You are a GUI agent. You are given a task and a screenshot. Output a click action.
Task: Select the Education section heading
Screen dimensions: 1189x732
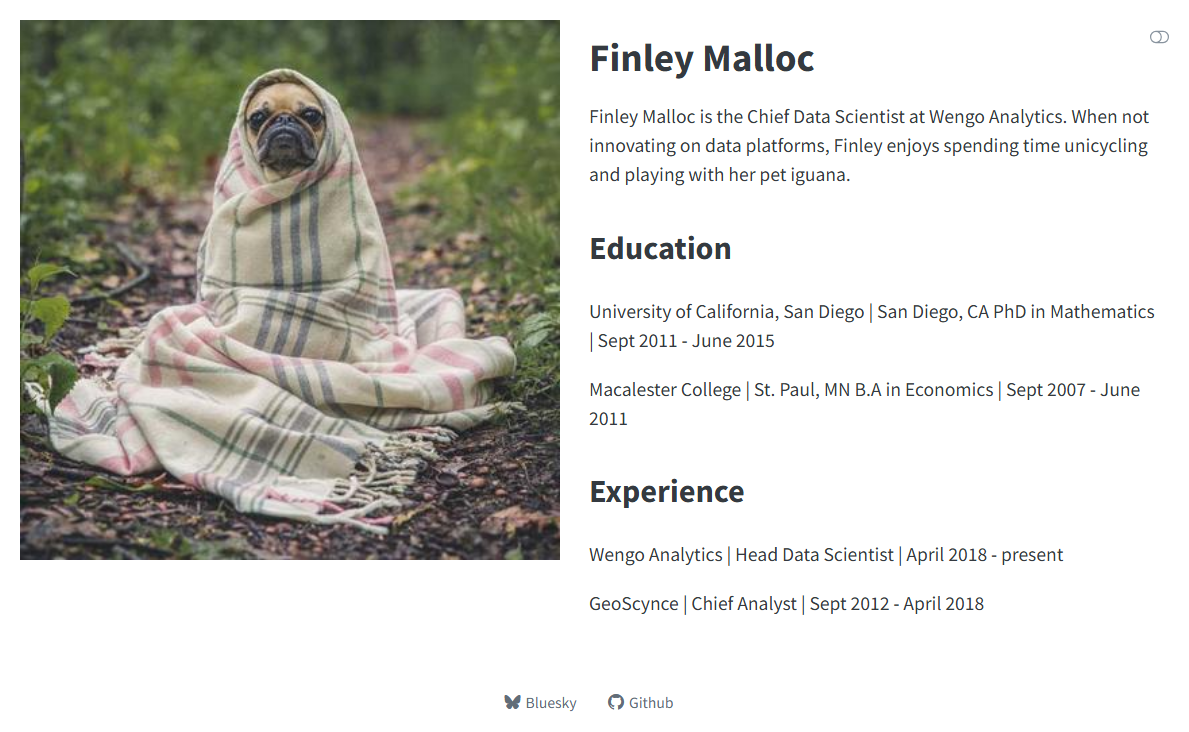(x=660, y=248)
